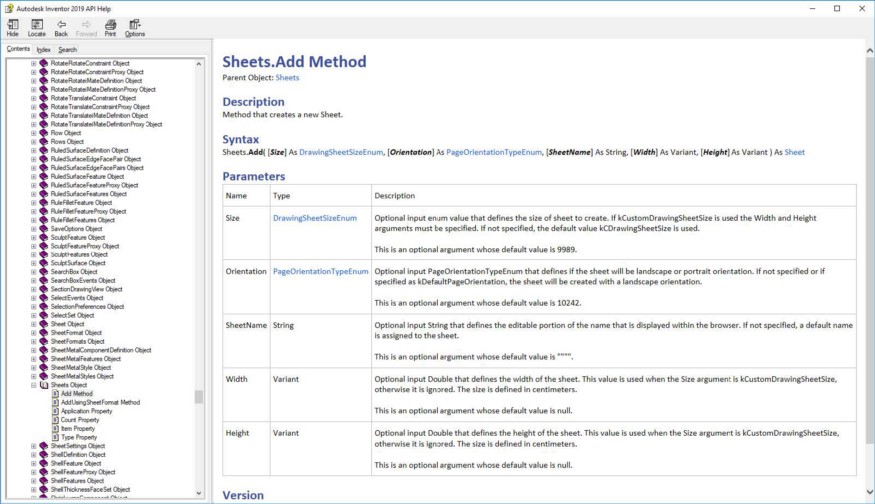
Task: Click the open book icon of Sheets Object
Action: tap(44, 385)
